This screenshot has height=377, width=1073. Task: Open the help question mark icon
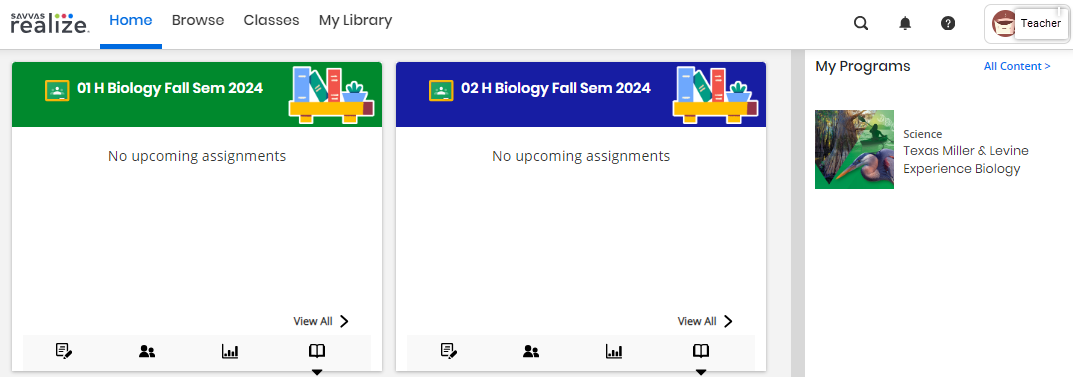(x=948, y=23)
